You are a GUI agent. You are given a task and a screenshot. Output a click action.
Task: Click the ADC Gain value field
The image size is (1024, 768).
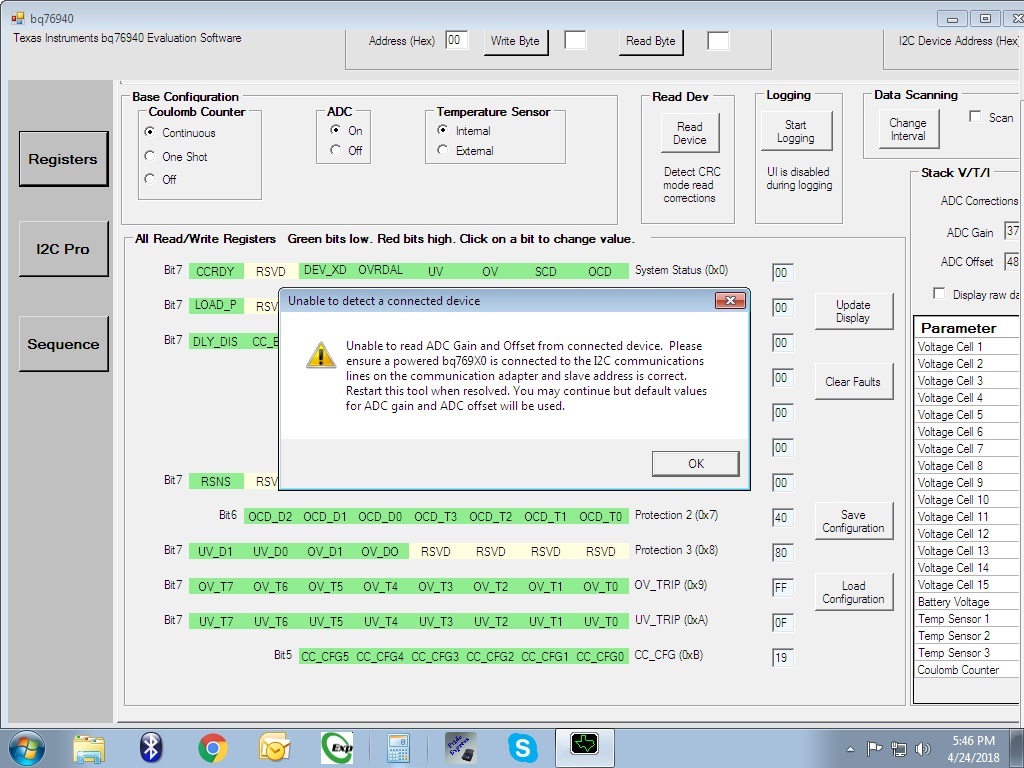[x=1012, y=231]
